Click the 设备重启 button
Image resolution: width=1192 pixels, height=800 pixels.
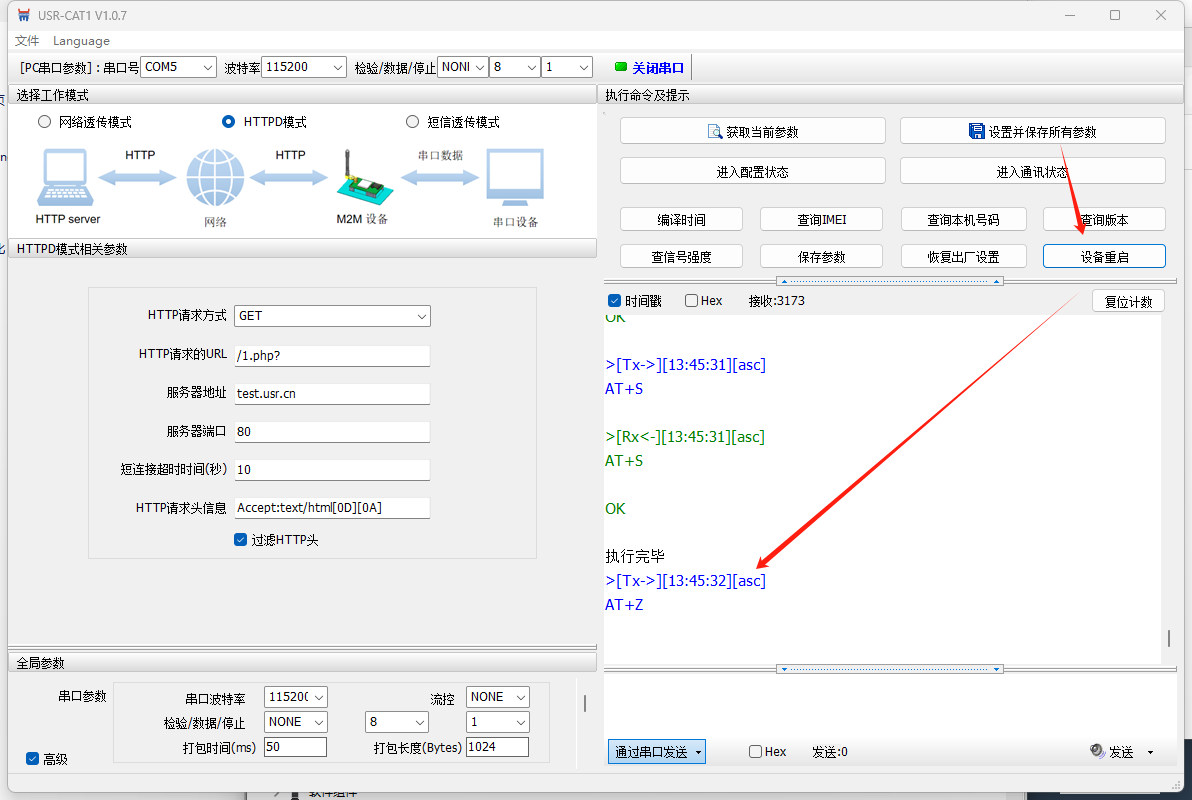1104,257
